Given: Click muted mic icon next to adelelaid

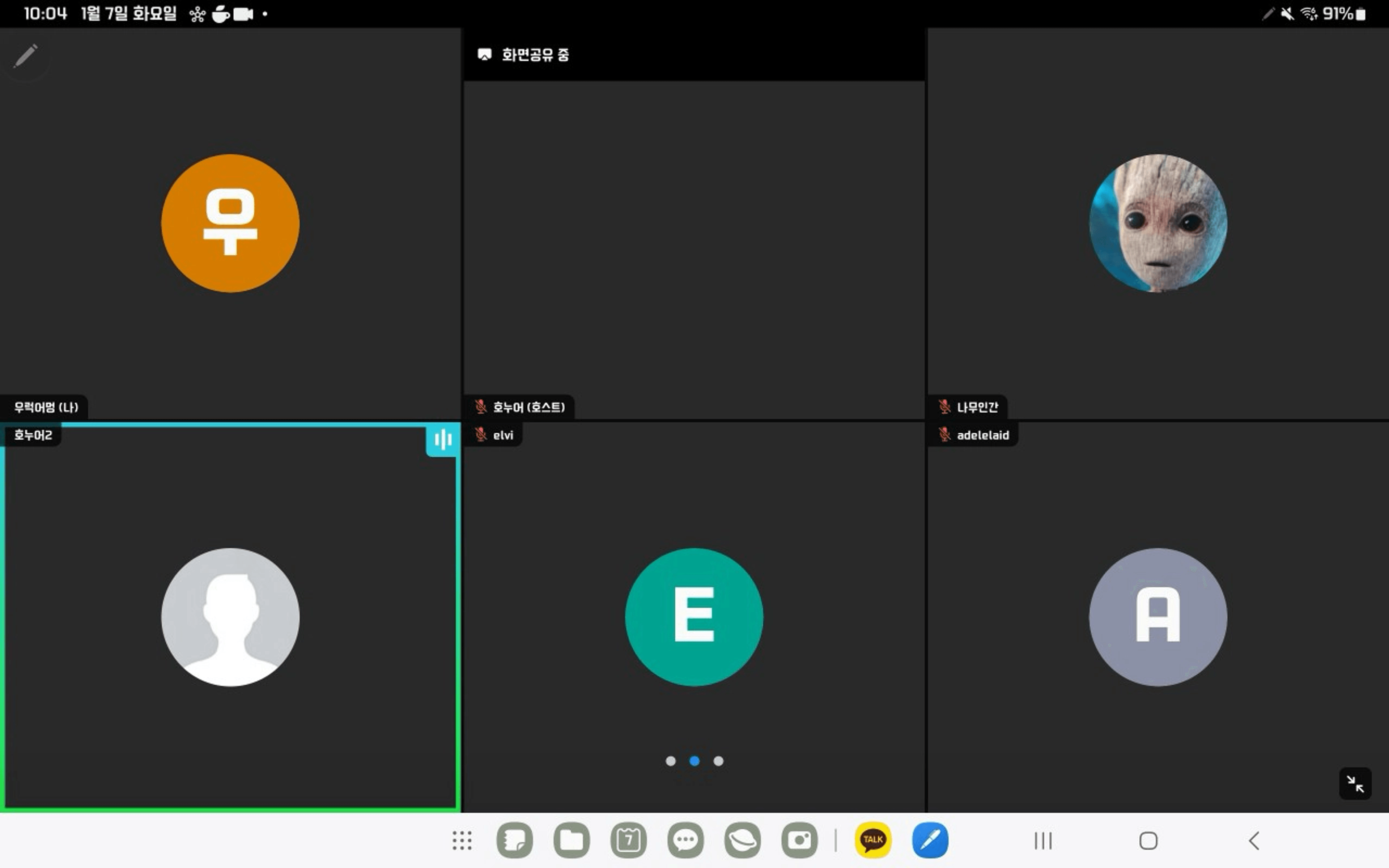Looking at the screenshot, I should point(944,435).
